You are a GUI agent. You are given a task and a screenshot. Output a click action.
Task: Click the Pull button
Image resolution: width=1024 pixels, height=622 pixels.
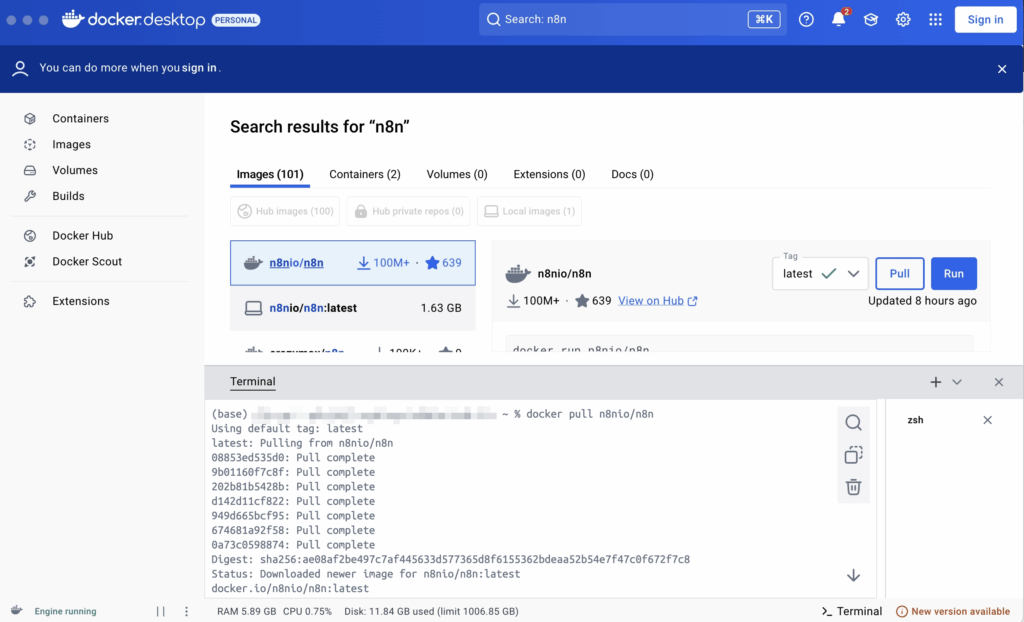click(899, 274)
